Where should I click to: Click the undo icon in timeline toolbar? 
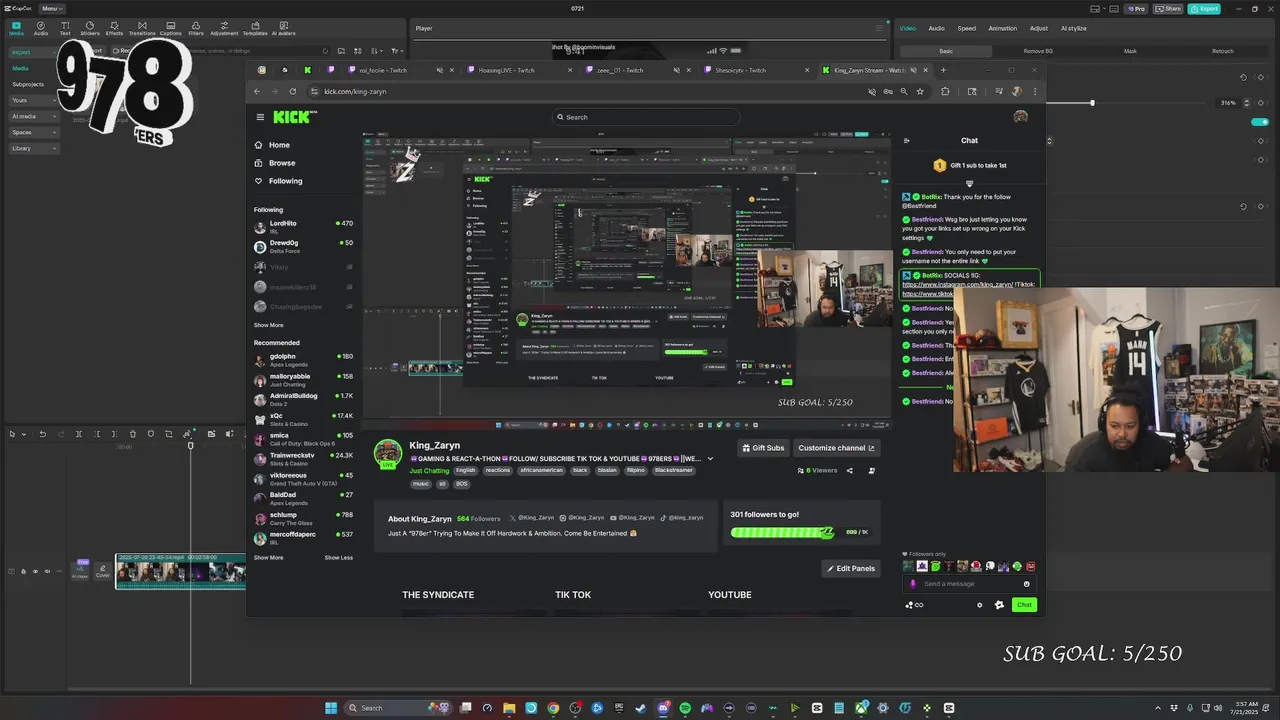coord(42,434)
